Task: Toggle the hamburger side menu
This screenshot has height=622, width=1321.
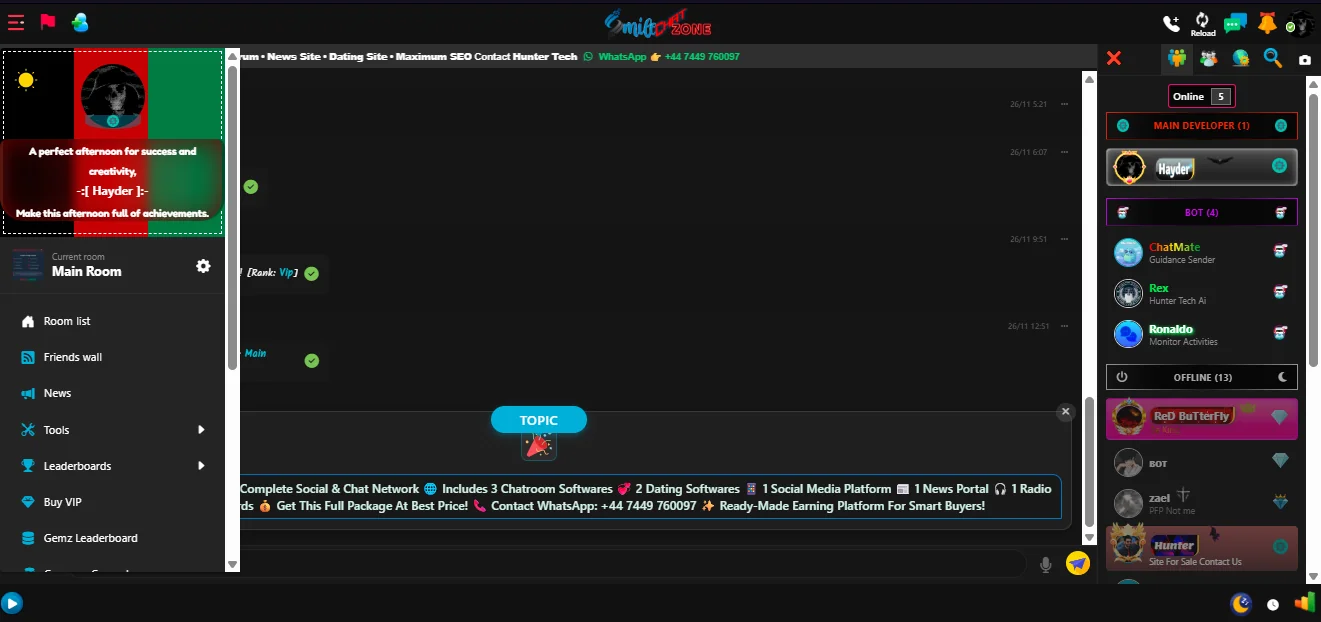Action: [x=16, y=22]
